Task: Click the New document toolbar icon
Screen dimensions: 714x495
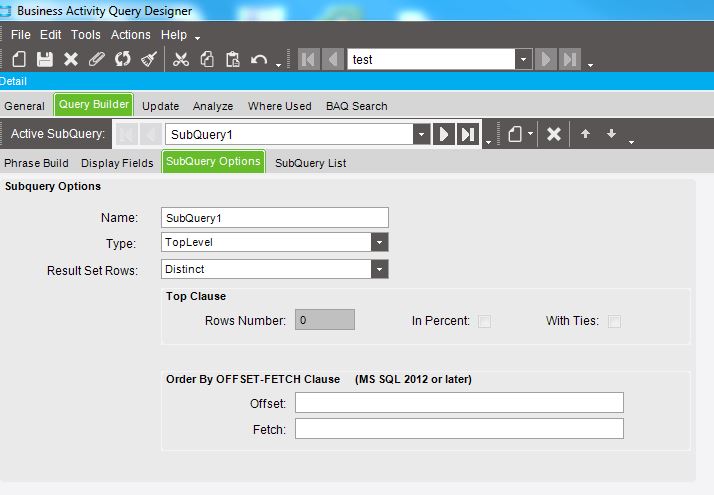Action: click(19, 59)
